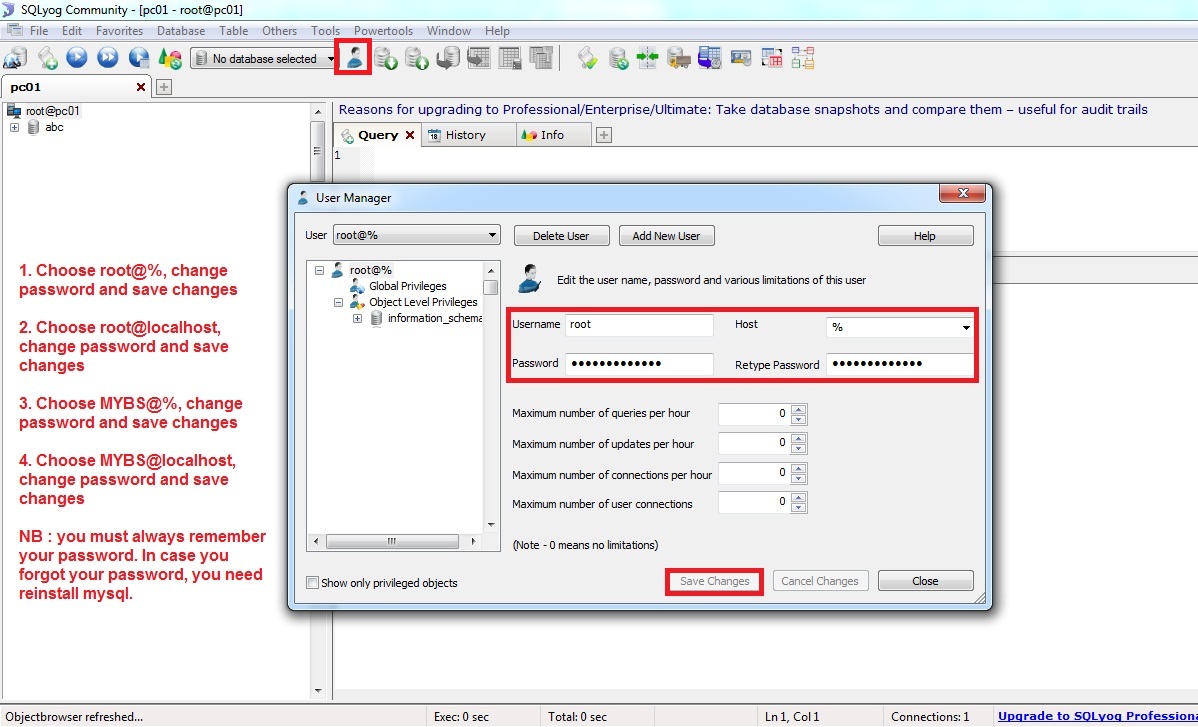Collapse the root@% tree node
Image resolution: width=1198 pixels, height=727 pixels.
319,270
